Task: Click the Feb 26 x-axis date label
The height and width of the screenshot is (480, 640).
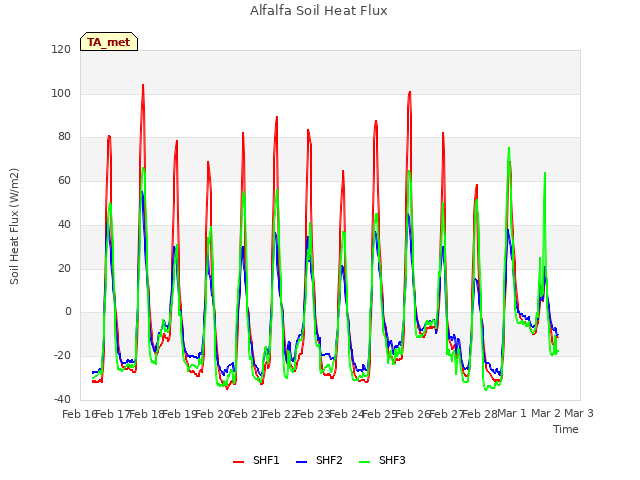Action: click(412, 414)
